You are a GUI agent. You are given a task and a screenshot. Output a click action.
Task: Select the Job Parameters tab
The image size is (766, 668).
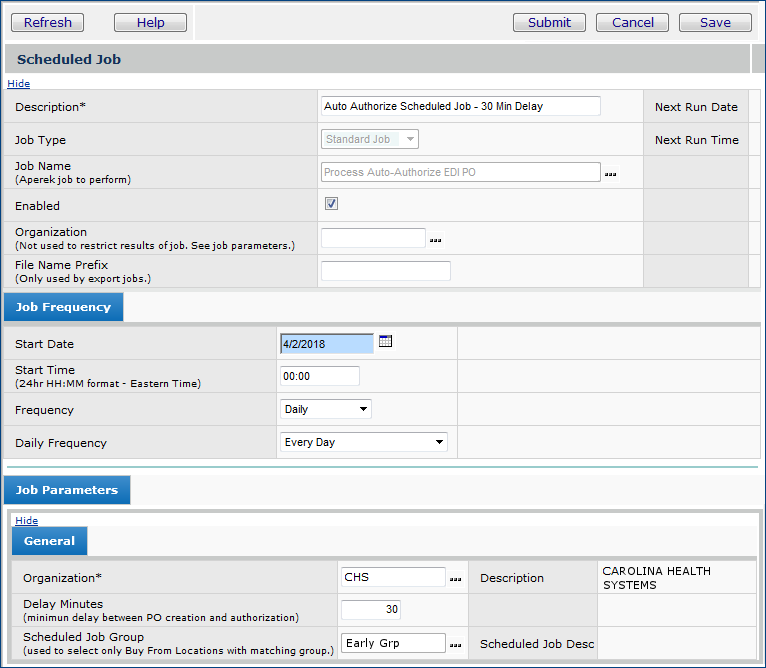coord(67,490)
